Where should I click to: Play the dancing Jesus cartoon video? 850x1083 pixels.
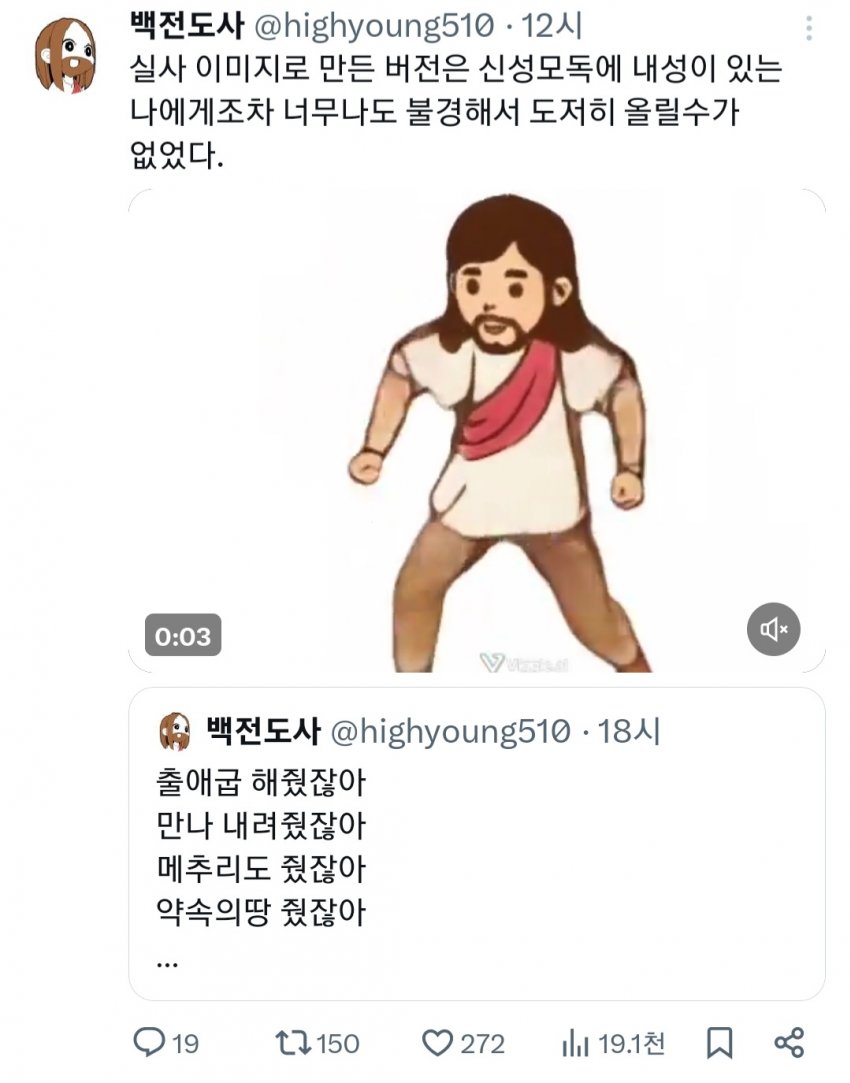477,430
